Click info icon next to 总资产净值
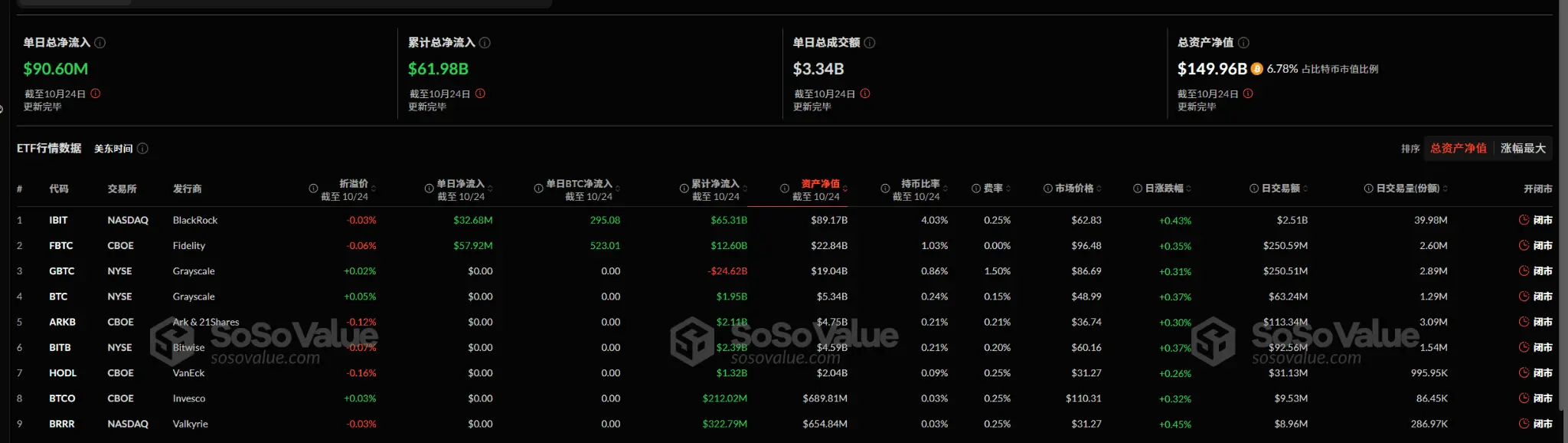 coord(1243,43)
